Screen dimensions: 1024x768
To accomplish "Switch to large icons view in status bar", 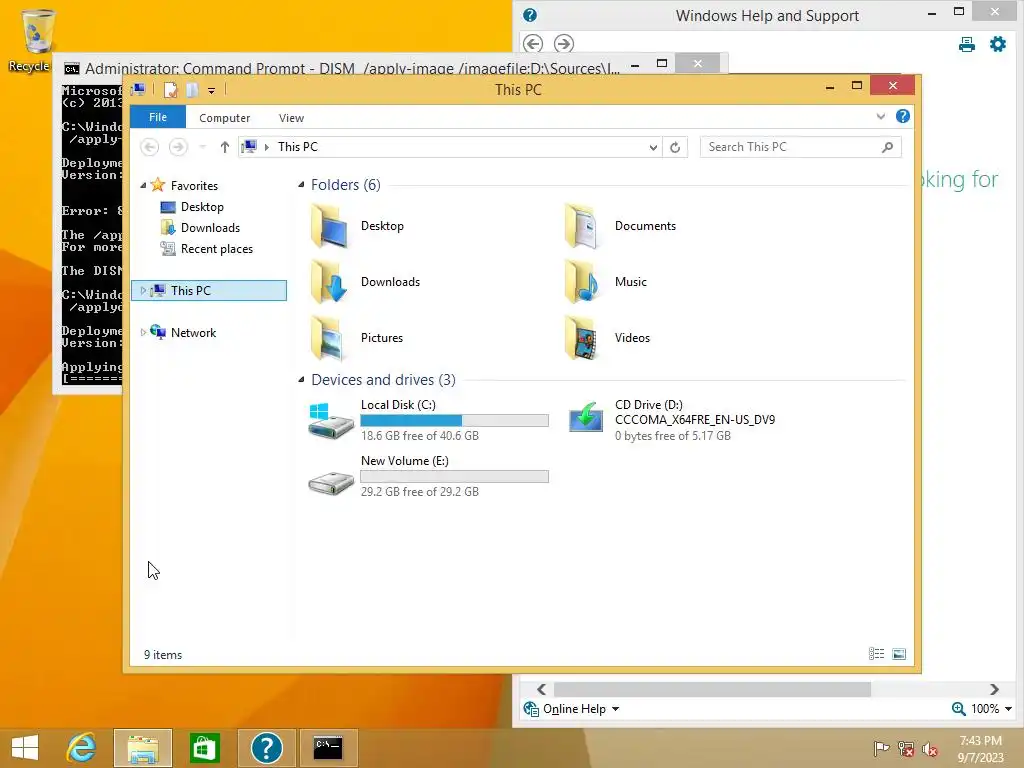I will (899, 654).
